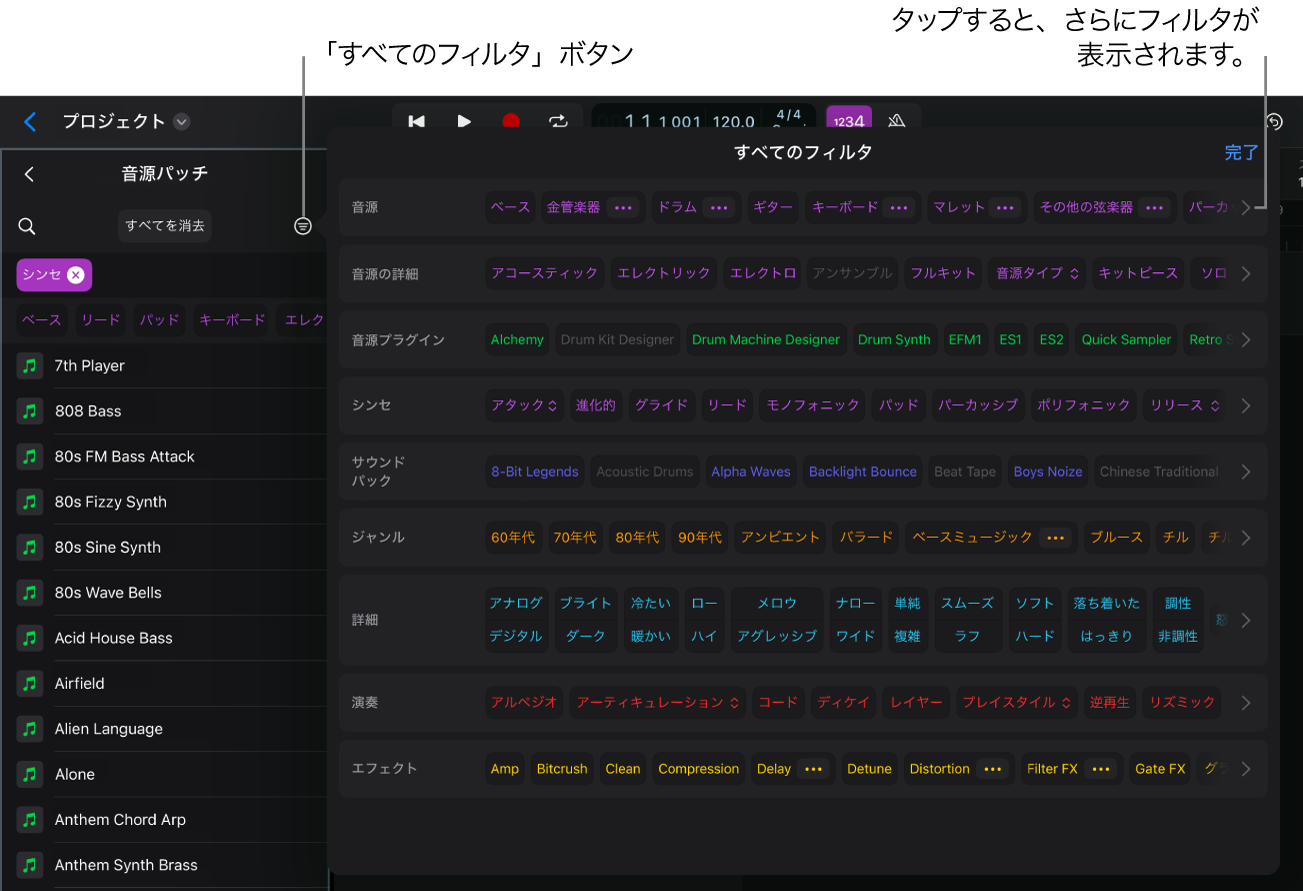The width and height of the screenshot is (1303, 891).
Task: Select the アルペジオ performance filter
Action: 524,703
